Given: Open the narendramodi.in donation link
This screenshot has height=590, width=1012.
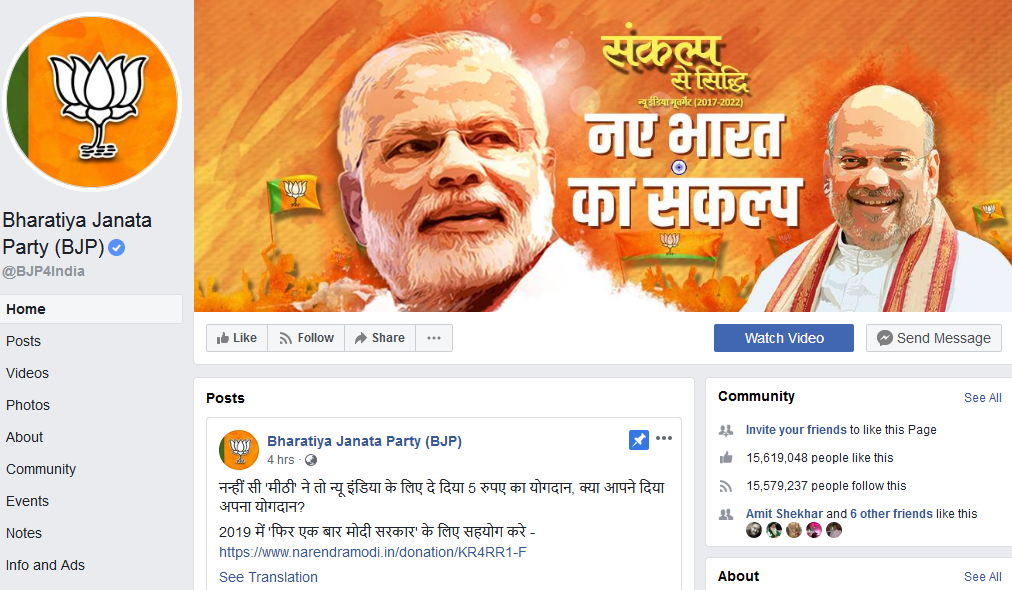Looking at the screenshot, I should (x=372, y=553).
